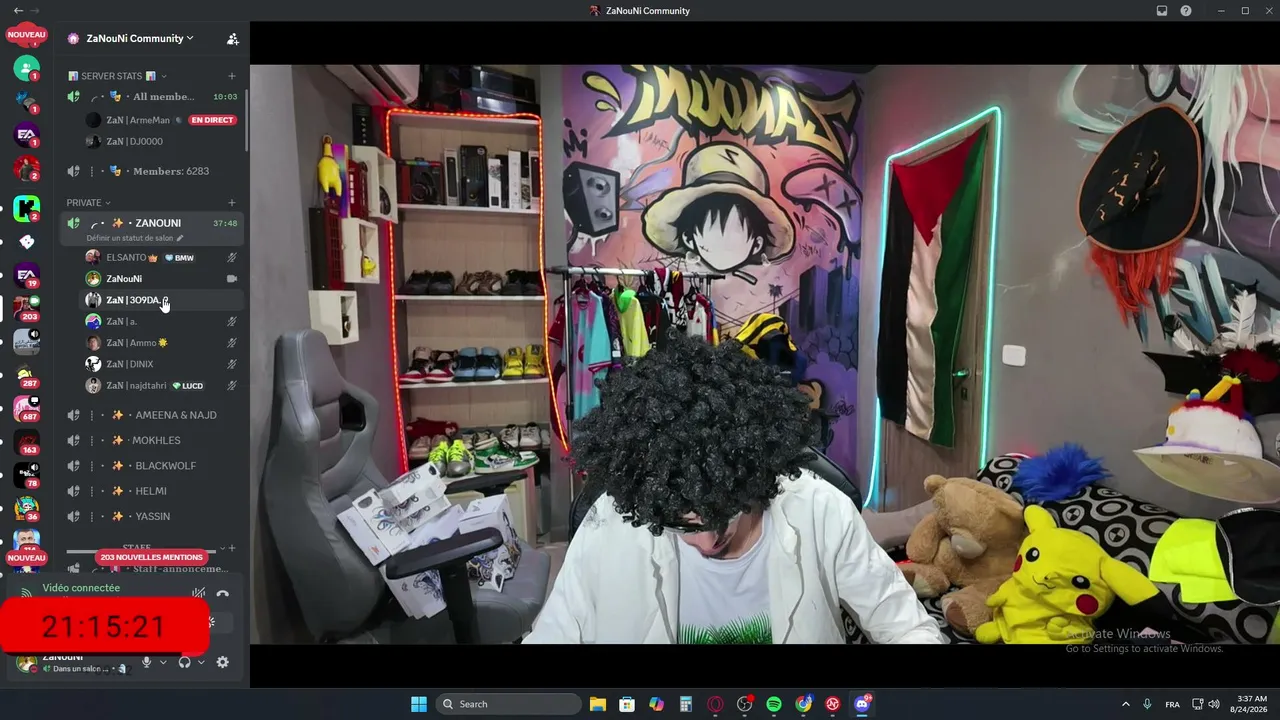Screen dimensions: 1280x720
Task: Click the '203 NOUVELLES MENTIONS' button
Action: pyautogui.click(x=152, y=557)
